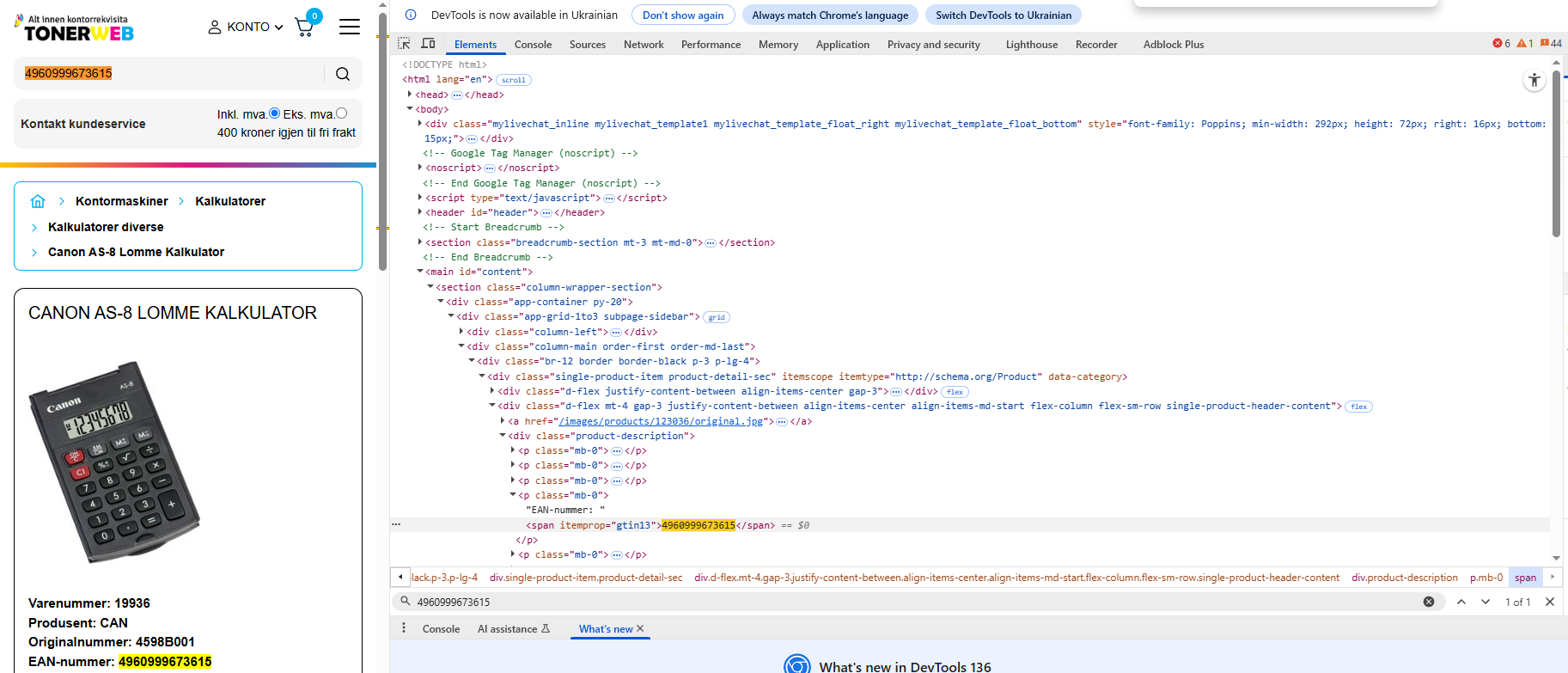Go to next search result
Viewport: 1568px width, 673px height.
pos(1486,602)
